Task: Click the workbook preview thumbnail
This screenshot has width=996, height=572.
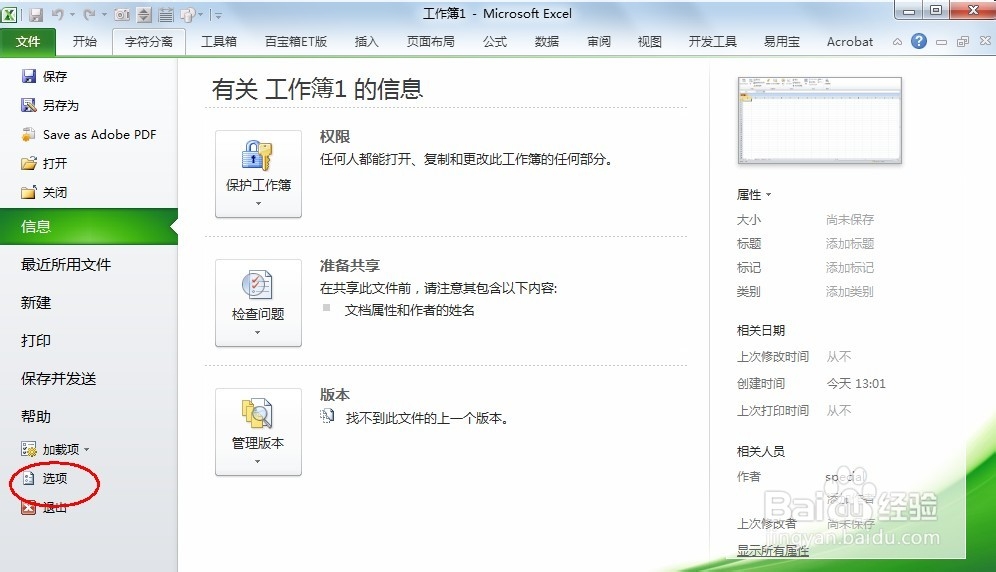Action: point(819,120)
